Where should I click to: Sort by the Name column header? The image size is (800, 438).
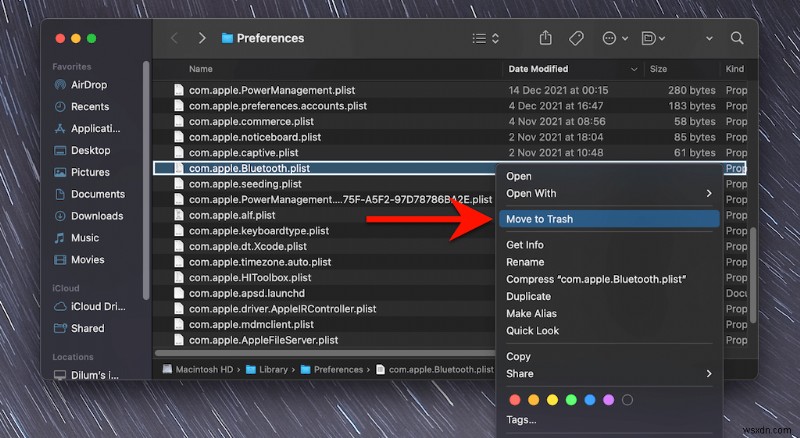201,69
